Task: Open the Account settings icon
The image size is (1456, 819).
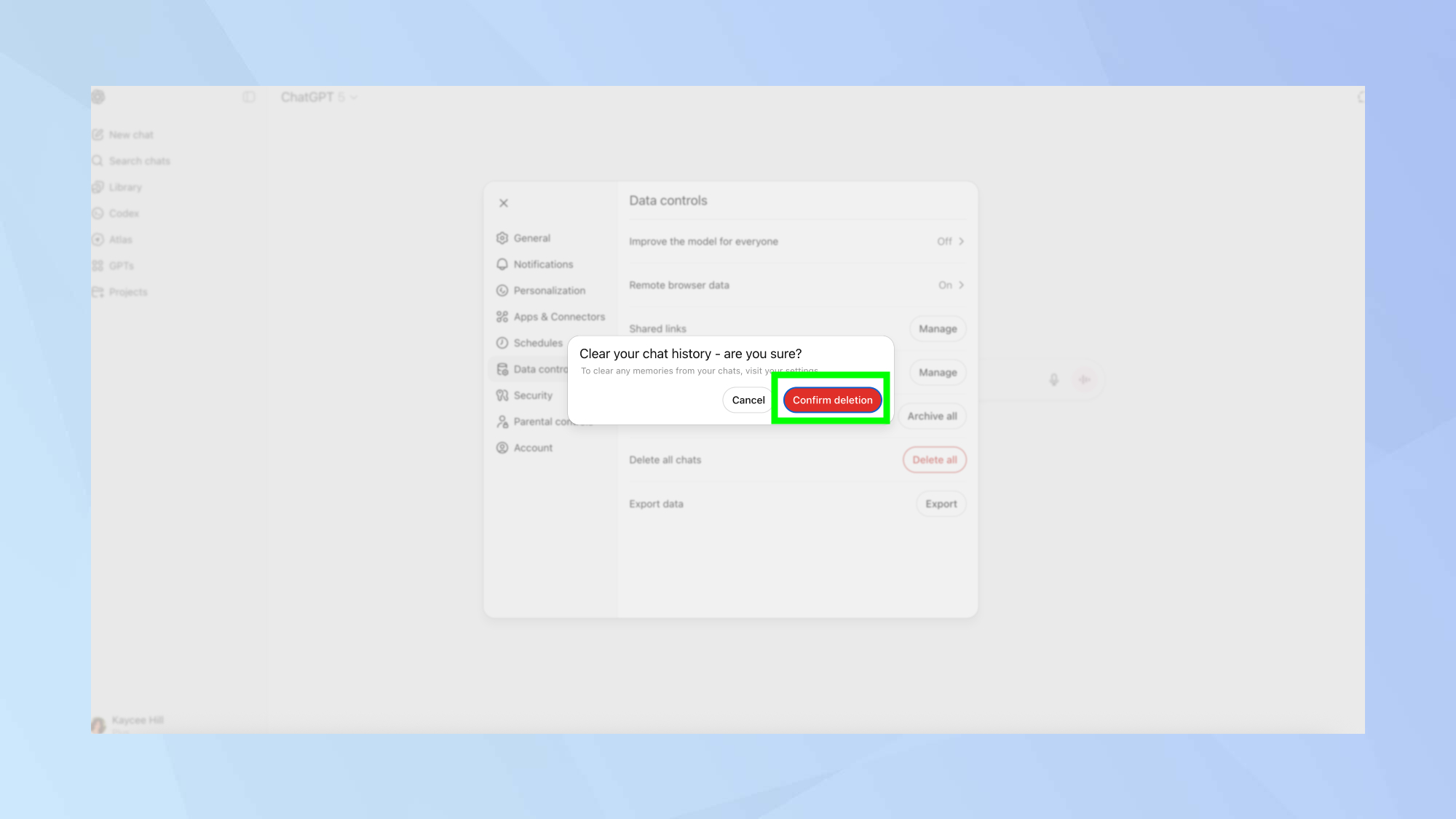Action: 502,448
